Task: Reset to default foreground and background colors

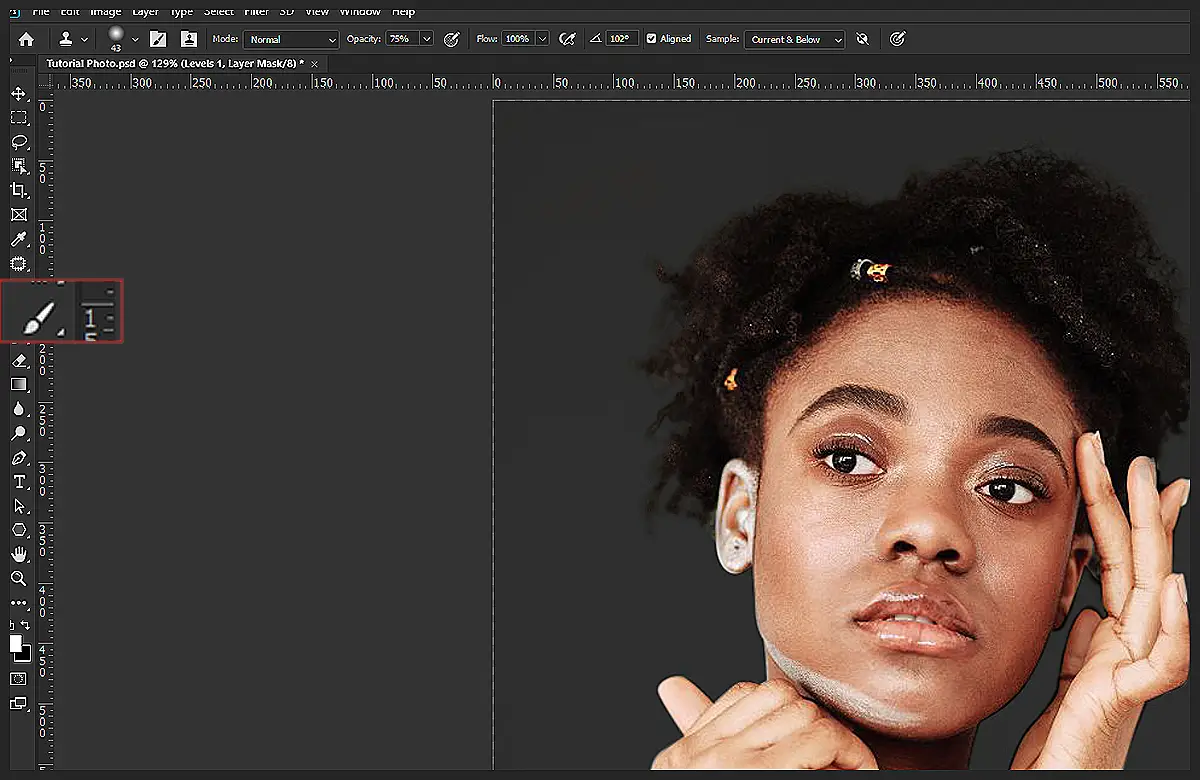Action: (13, 625)
